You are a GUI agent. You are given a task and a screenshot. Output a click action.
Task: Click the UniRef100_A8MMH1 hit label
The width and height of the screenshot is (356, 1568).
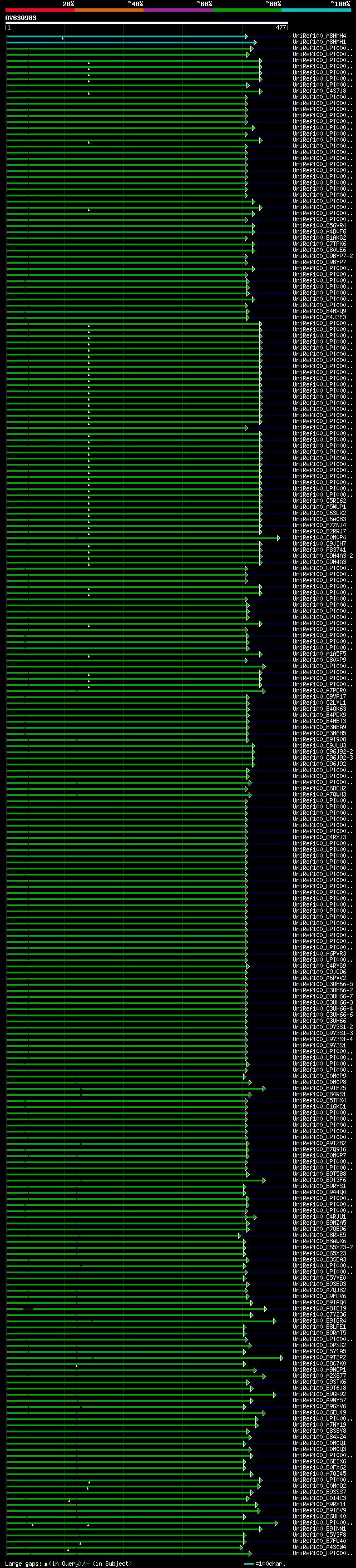click(x=319, y=42)
